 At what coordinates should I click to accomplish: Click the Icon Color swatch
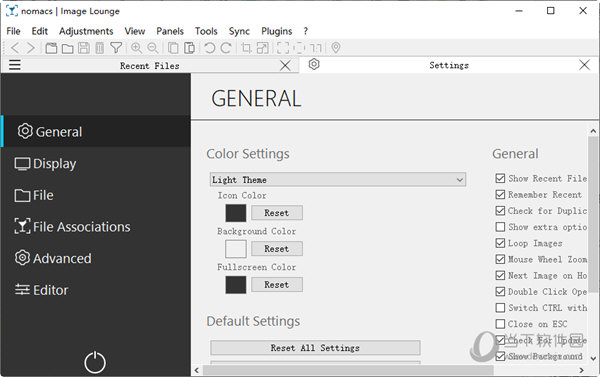click(236, 213)
